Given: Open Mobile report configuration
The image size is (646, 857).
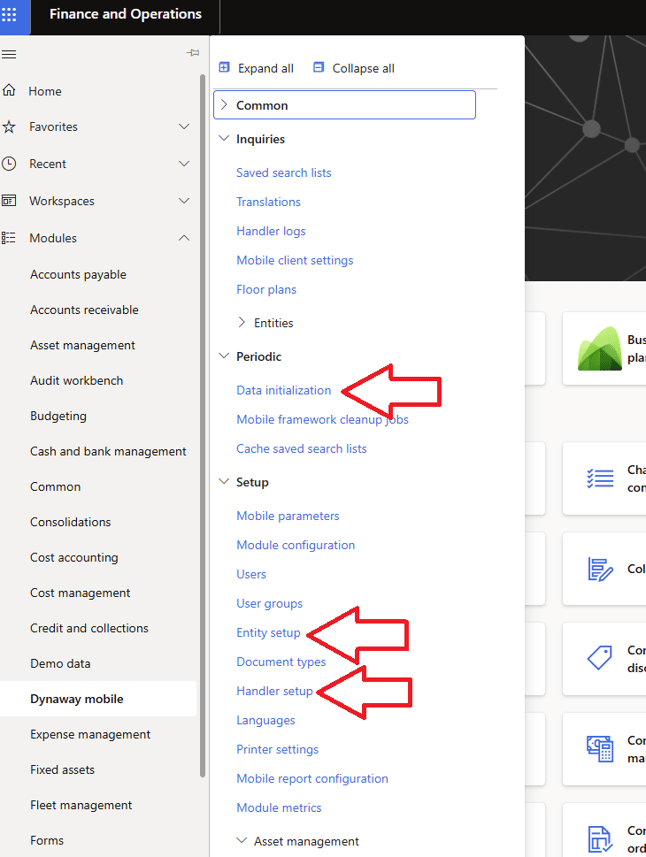Looking at the screenshot, I should pyautogui.click(x=312, y=779).
